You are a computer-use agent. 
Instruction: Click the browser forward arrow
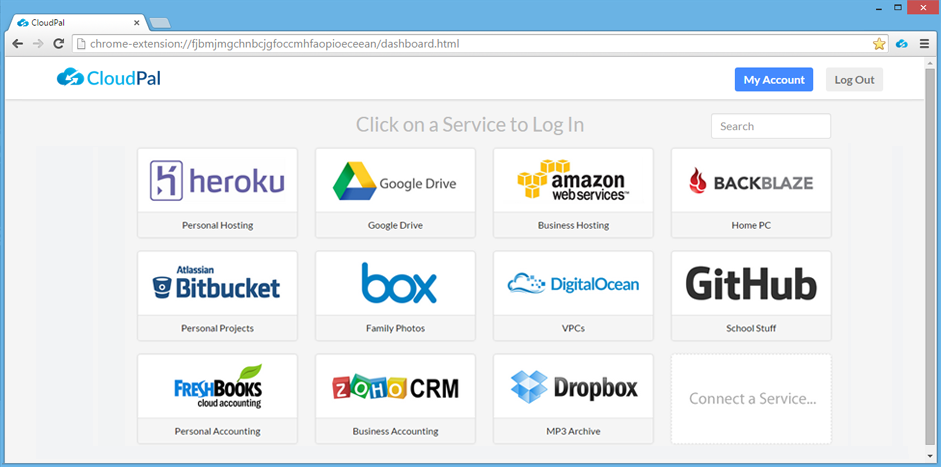(x=38, y=44)
